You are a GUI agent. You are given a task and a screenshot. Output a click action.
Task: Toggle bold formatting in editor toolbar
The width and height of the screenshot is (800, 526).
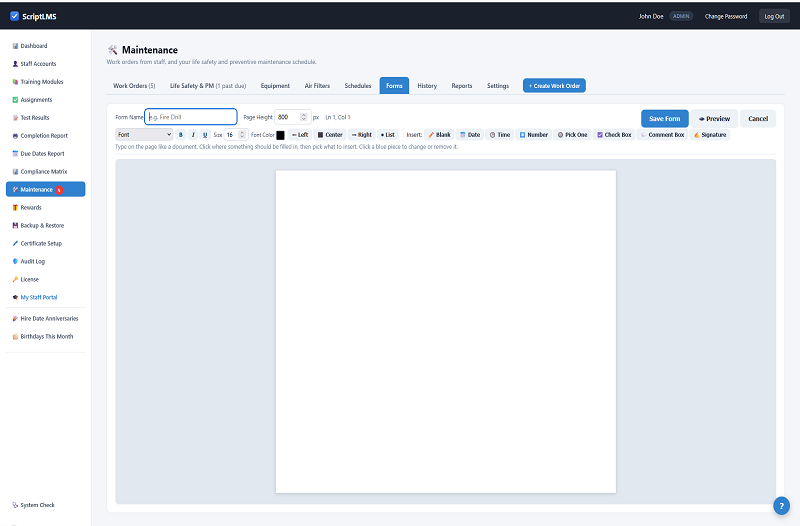click(x=181, y=135)
